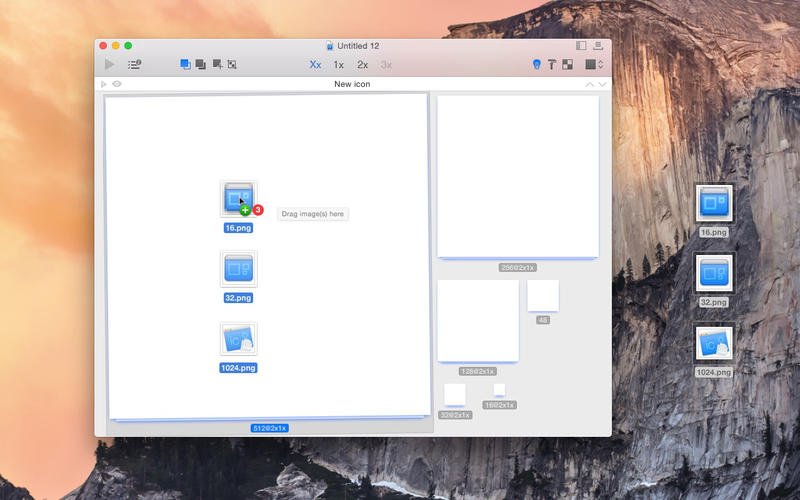This screenshot has width=800, height=500.
Task: Click the Play button in the toolbar
Action: click(109, 65)
